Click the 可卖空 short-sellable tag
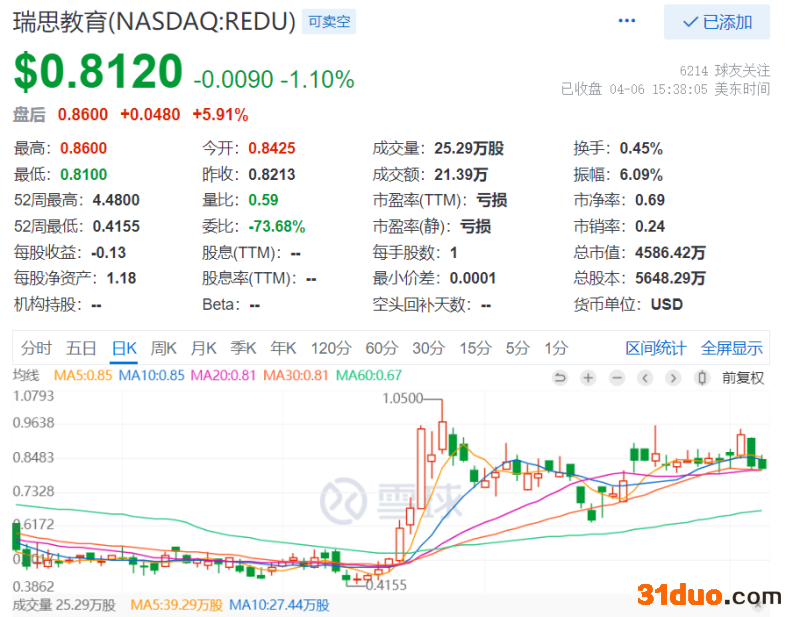This screenshot has height=617, width=800. (x=329, y=21)
